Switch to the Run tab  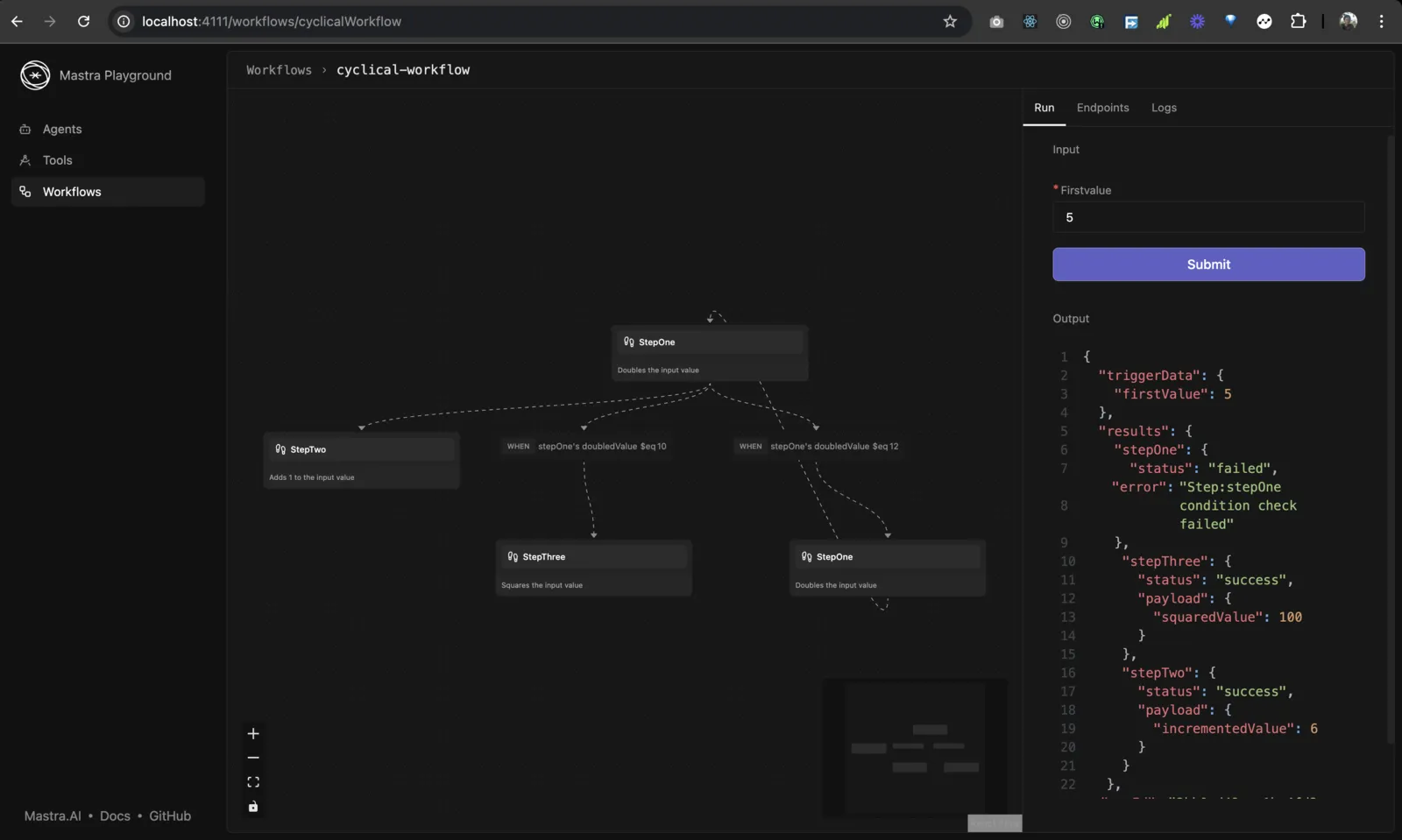[x=1044, y=108]
